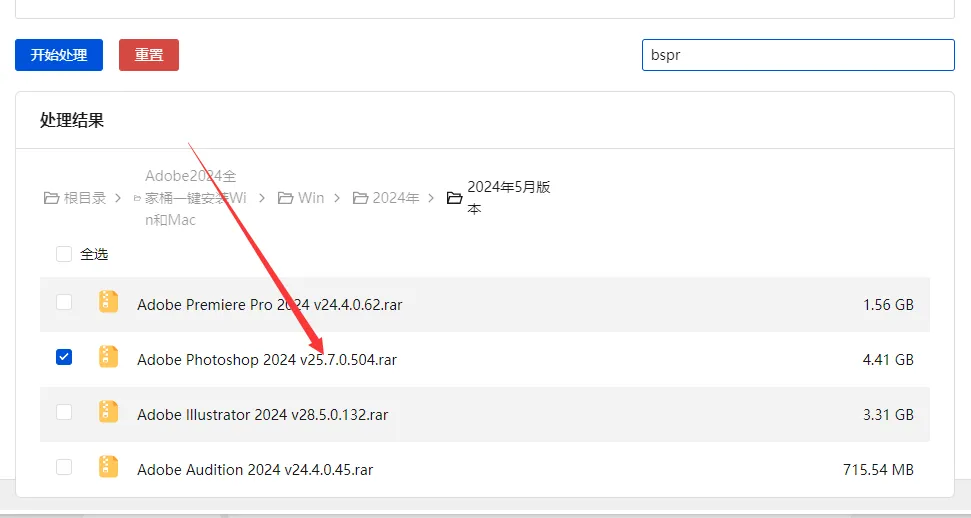971x518 pixels.
Task: Go to the Win breadcrumb folder
Action: tap(301, 198)
